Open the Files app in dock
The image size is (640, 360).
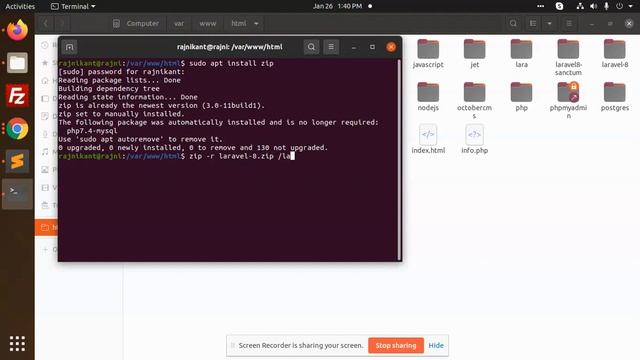pos(17,63)
